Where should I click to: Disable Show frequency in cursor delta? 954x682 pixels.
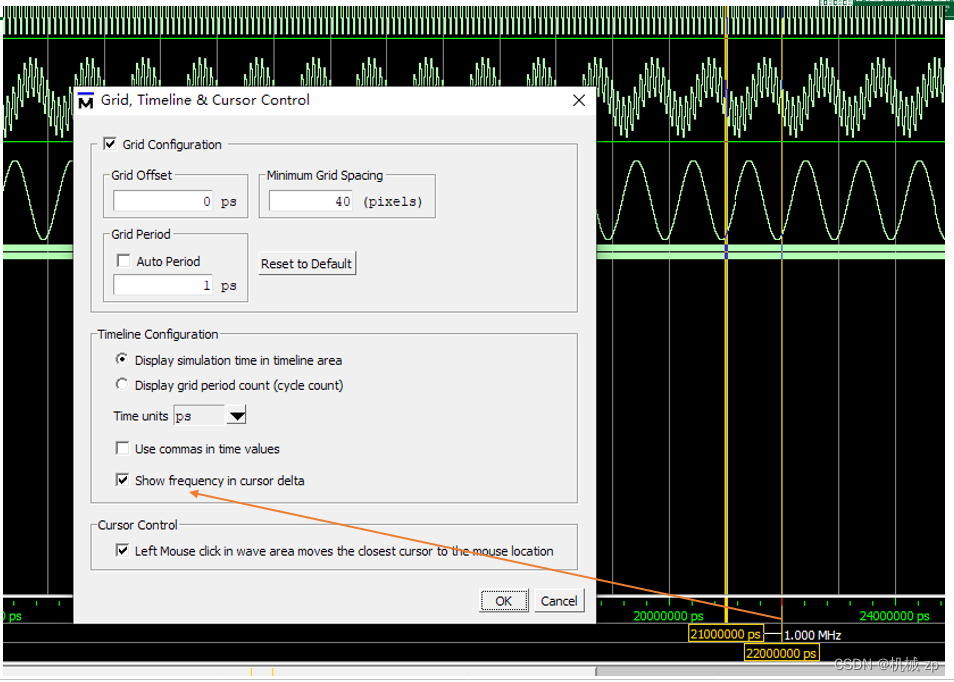pyautogui.click(x=122, y=479)
